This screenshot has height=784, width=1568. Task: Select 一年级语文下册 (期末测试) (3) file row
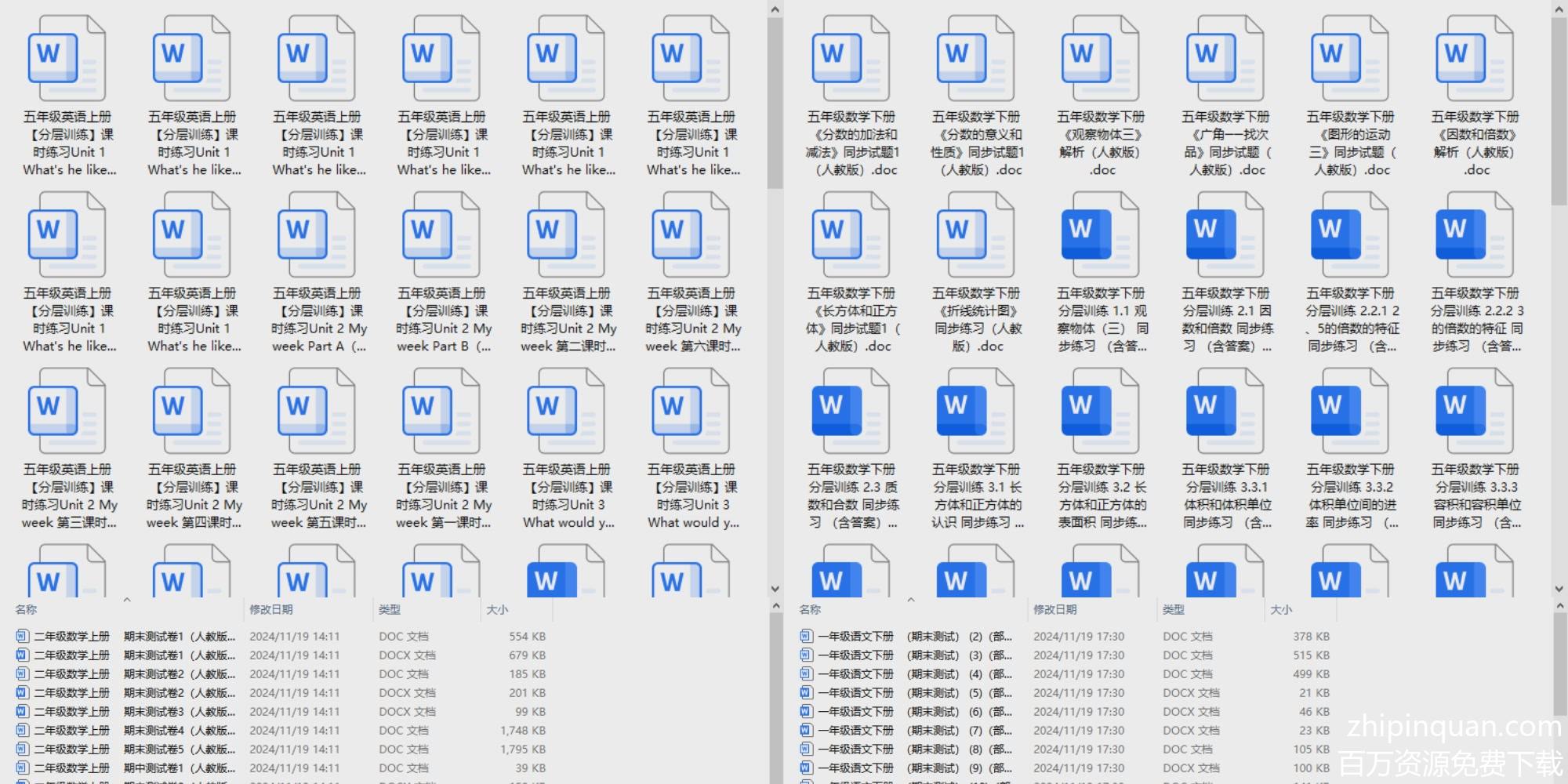click(x=1065, y=655)
